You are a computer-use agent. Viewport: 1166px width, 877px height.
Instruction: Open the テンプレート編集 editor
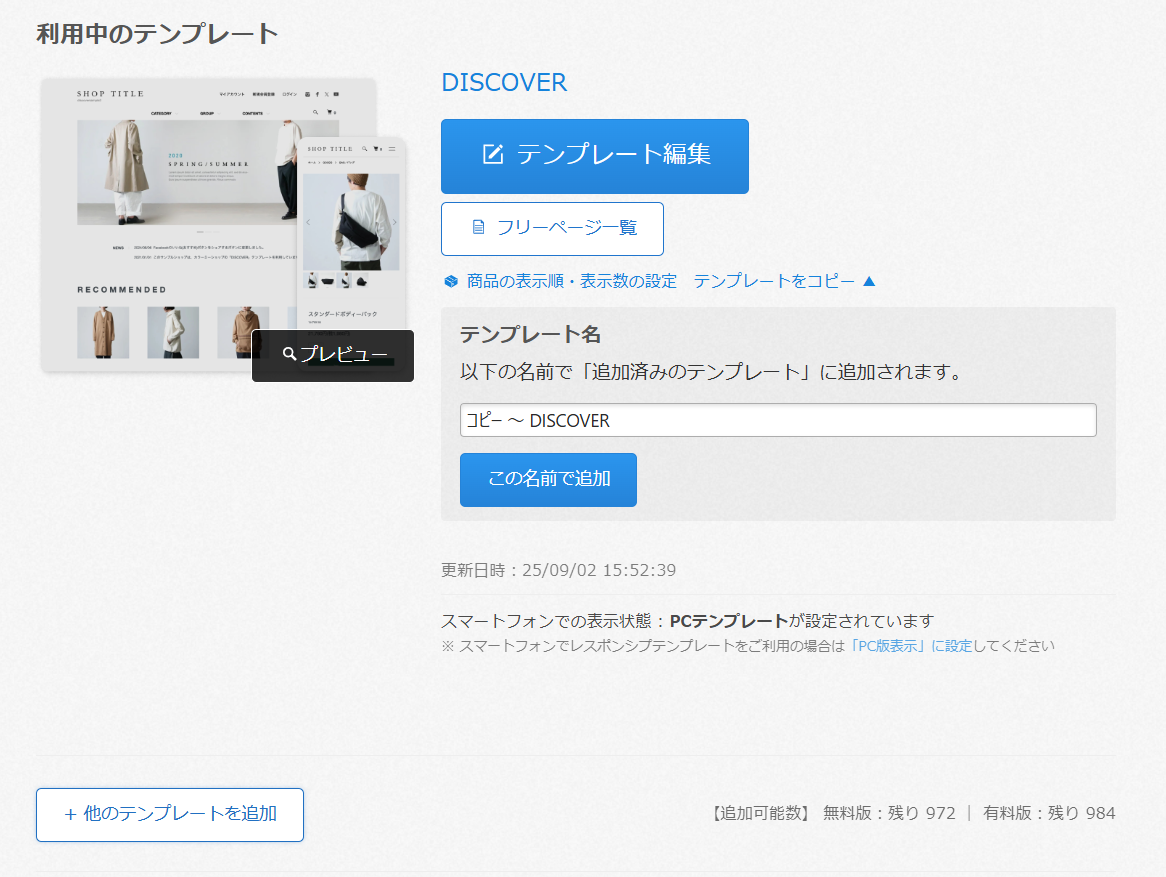point(594,156)
